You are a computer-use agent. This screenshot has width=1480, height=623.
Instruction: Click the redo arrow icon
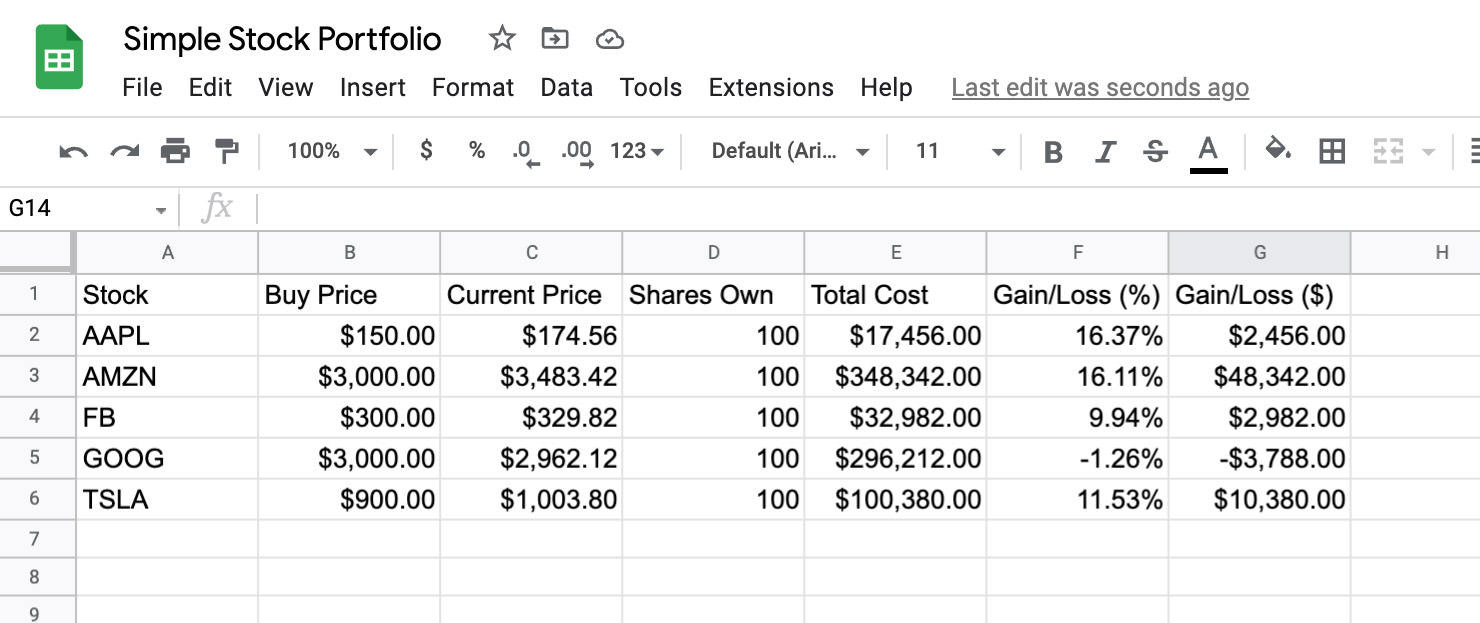[x=124, y=151]
